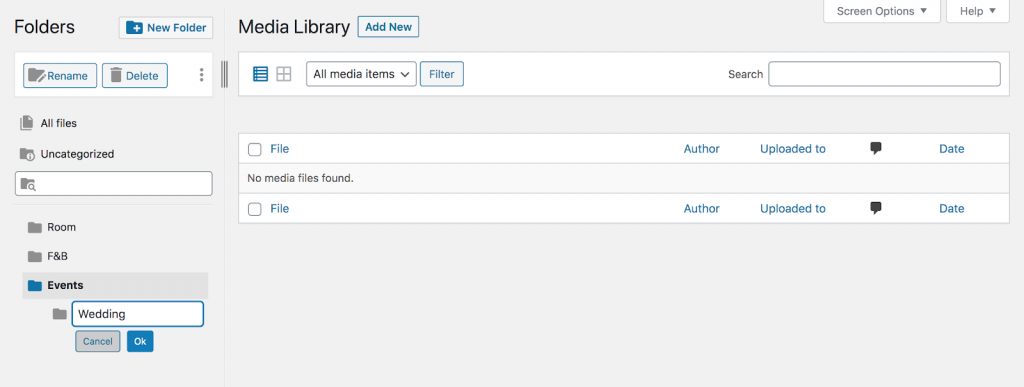Click the F&B folder icon
Viewport: 1024px width, 387px height.
(35, 256)
